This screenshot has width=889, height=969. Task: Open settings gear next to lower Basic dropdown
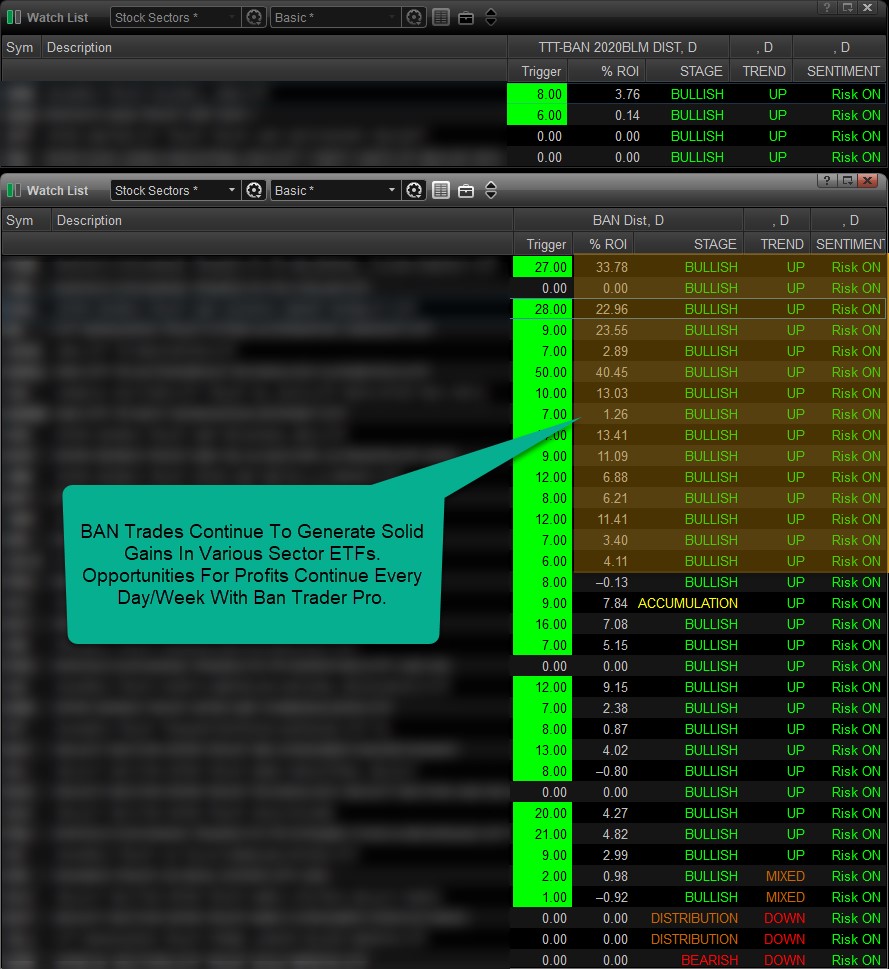tap(414, 190)
